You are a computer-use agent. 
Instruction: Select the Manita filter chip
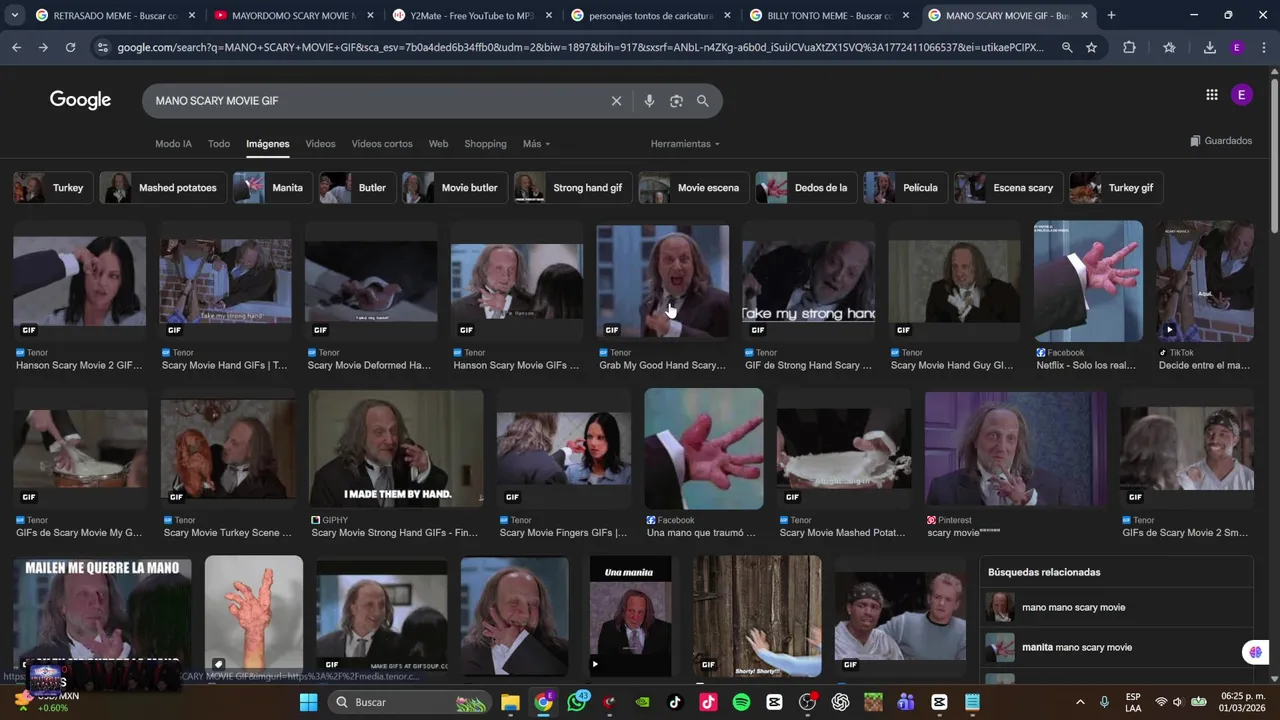pyautogui.click(x=273, y=188)
